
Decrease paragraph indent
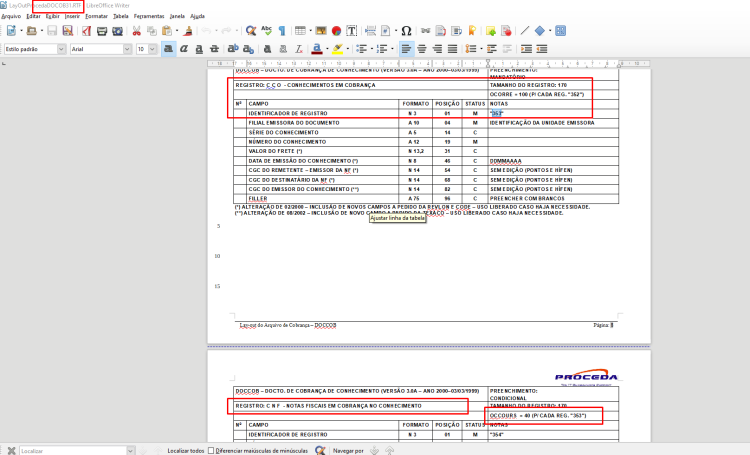541,49
